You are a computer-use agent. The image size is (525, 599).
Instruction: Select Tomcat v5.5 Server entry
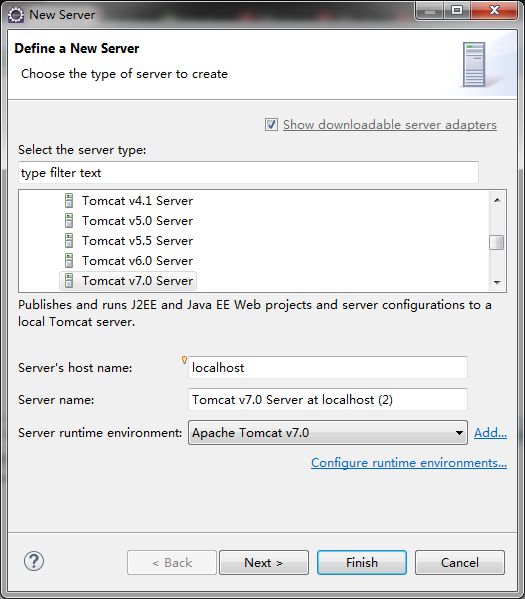pyautogui.click(x=138, y=241)
